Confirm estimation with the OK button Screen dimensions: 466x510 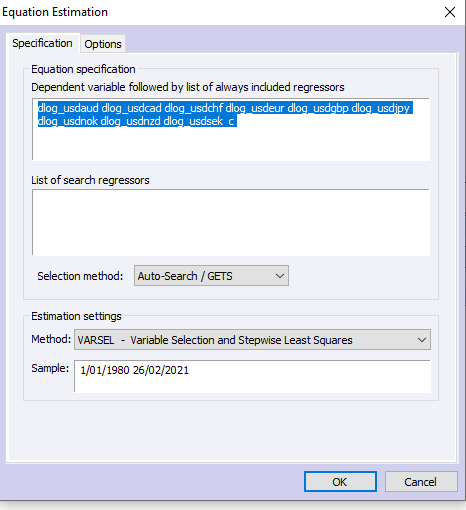pyautogui.click(x=340, y=482)
